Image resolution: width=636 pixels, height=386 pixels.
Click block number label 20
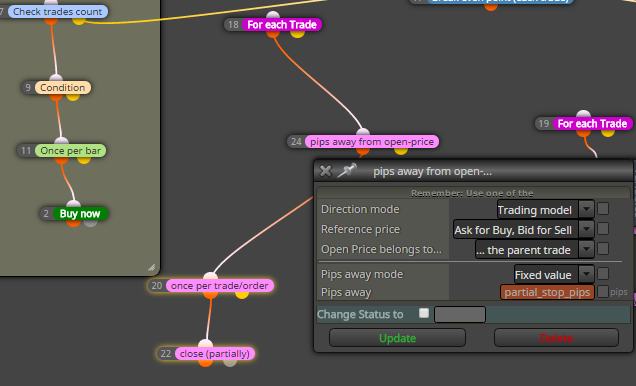[157, 285]
